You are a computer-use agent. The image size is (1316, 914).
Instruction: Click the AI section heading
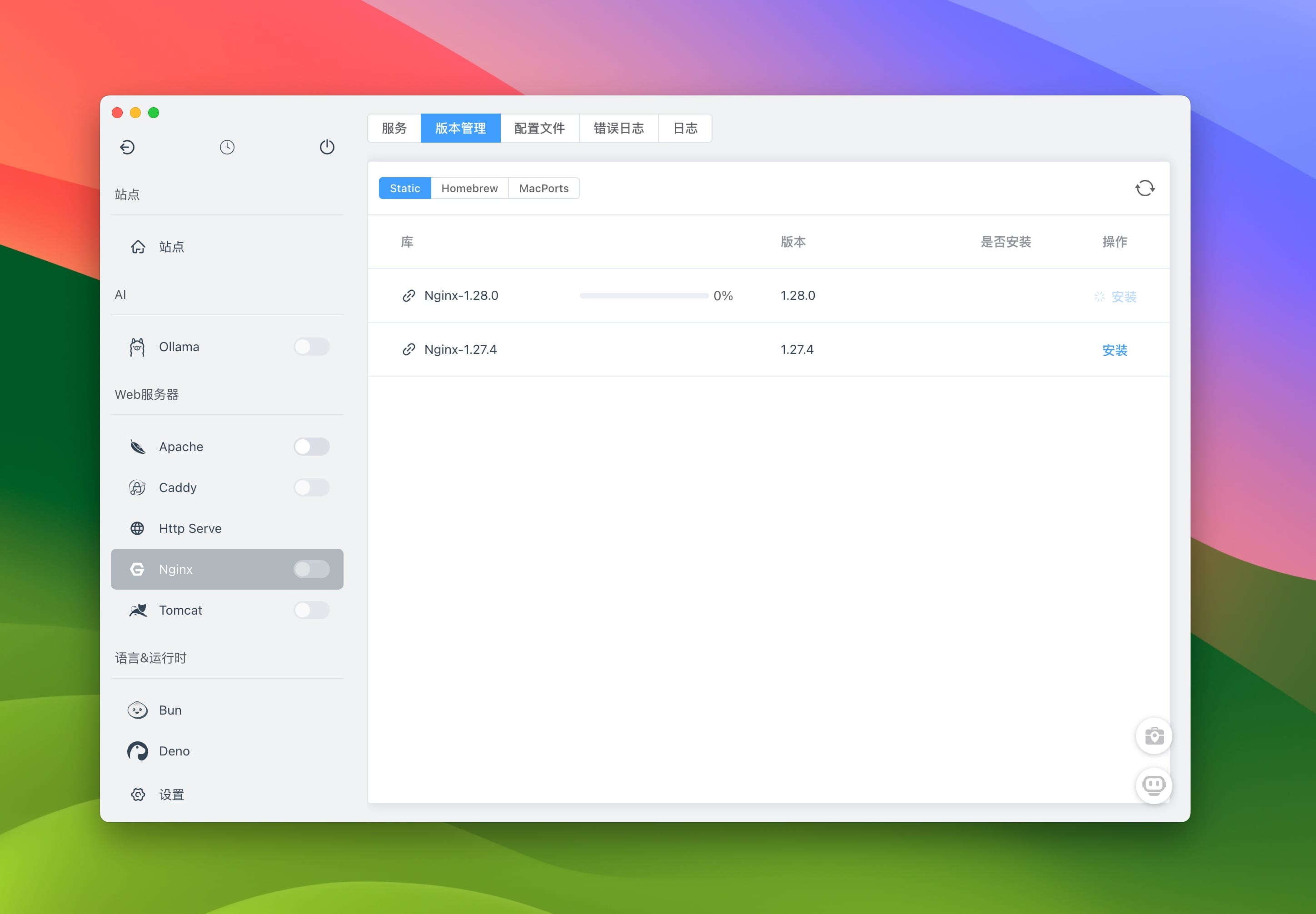(x=120, y=294)
